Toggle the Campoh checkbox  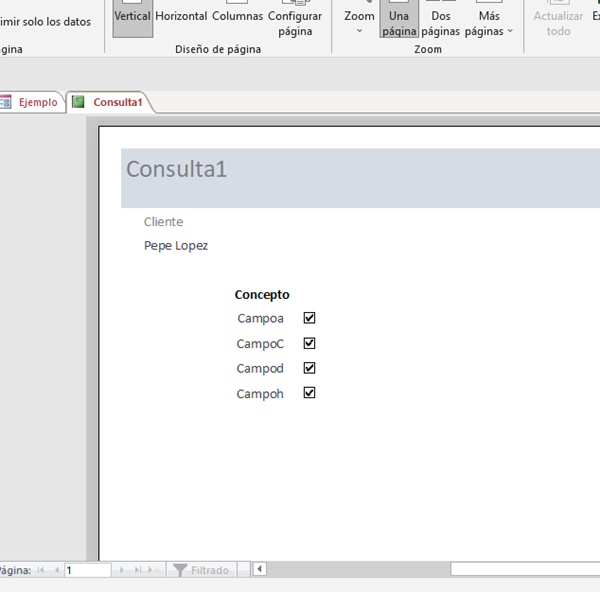[309, 393]
